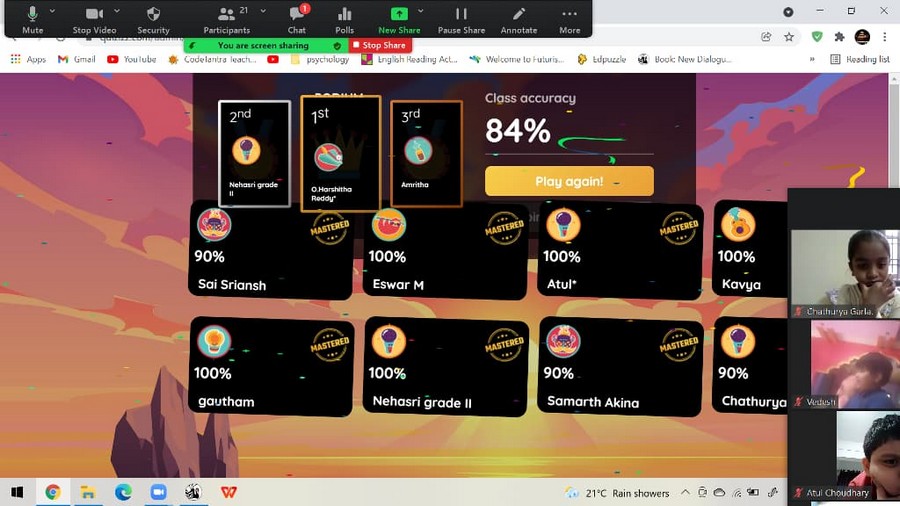Open the psychology bookmarks folder
This screenshot has height=506, width=900.
(x=320, y=59)
